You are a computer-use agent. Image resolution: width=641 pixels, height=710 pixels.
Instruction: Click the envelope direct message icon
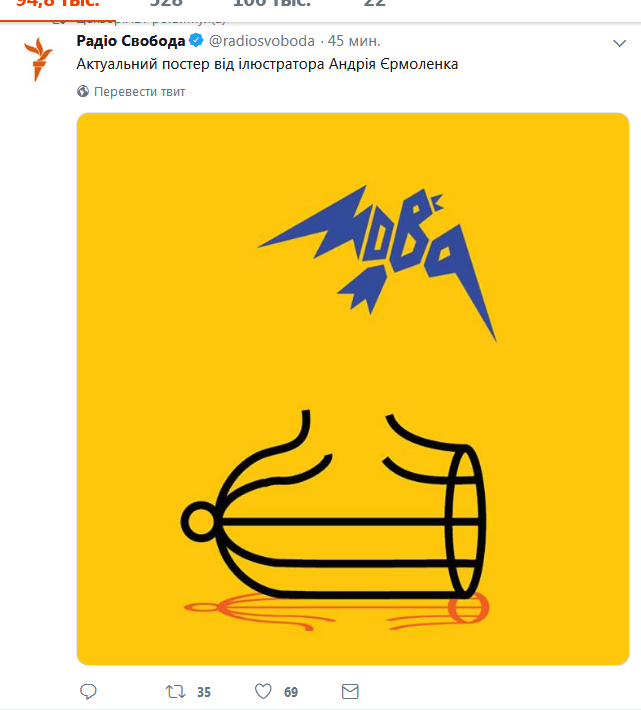pyautogui.click(x=350, y=691)
